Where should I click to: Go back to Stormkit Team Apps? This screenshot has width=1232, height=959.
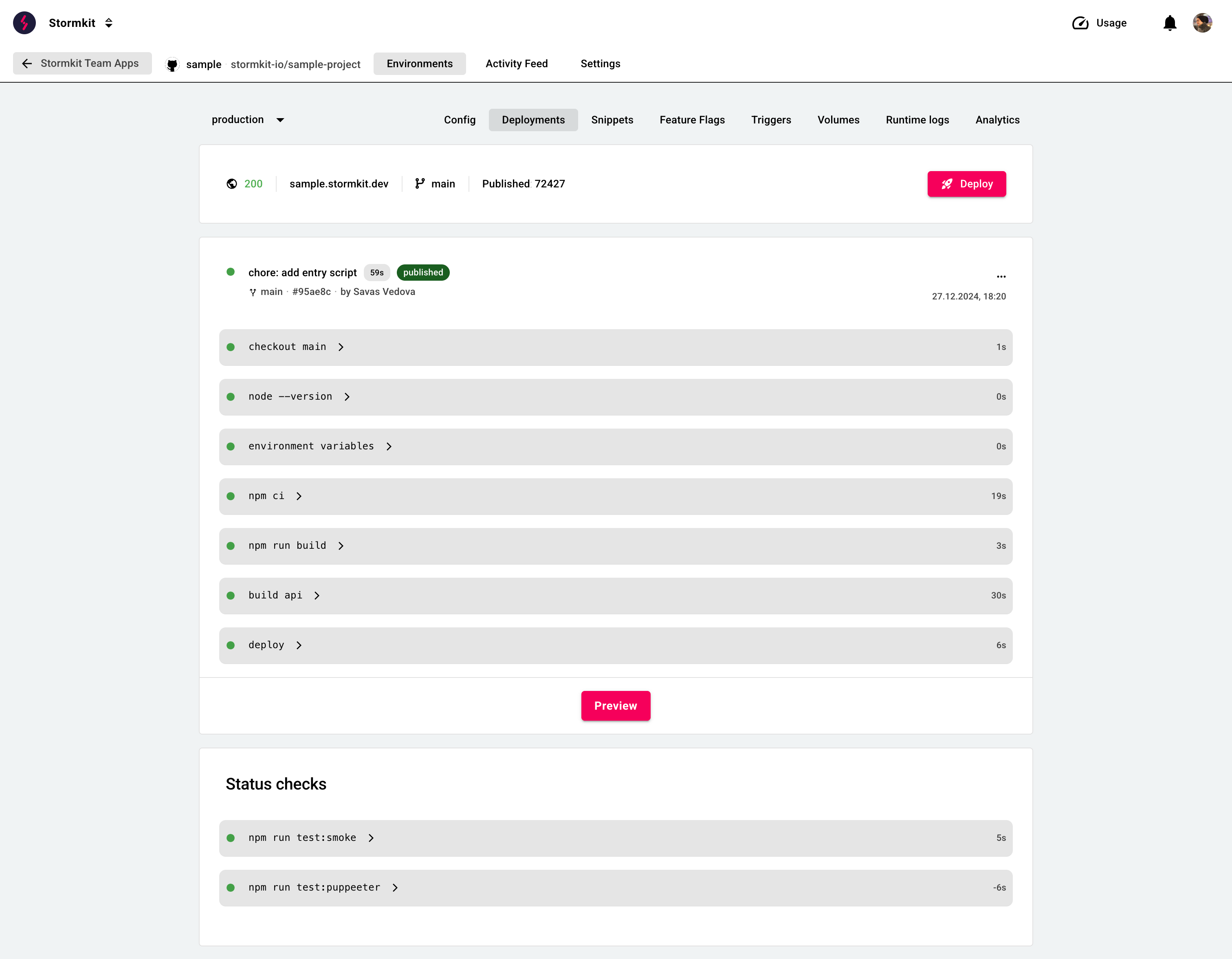(x=82, y=63)
